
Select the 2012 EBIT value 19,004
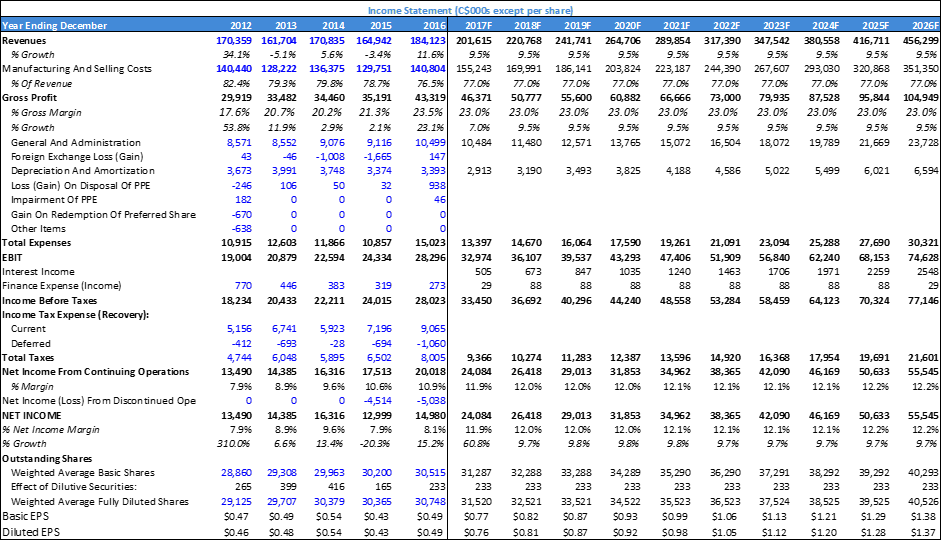pyautogui.click(x=236, y=256)
